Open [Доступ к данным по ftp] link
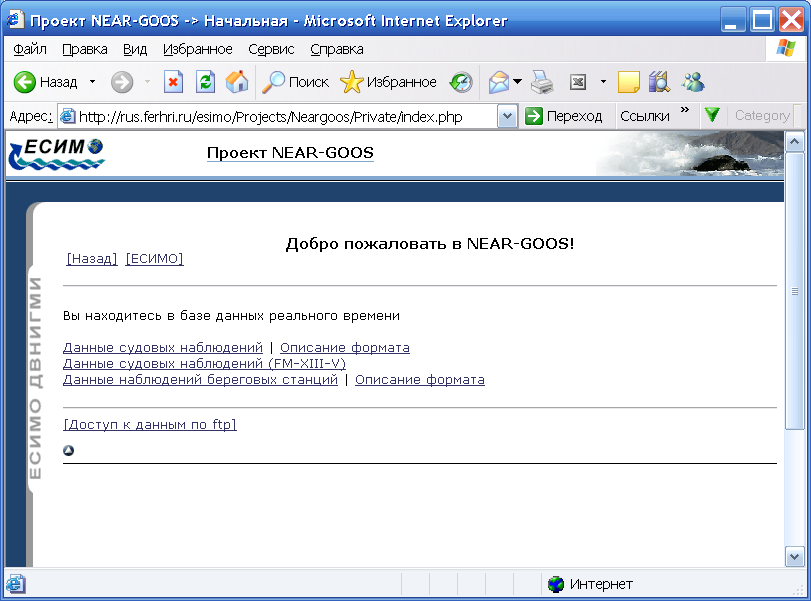Screen dimensions: 811x601 pyautogui.click(x=150, y=425)
